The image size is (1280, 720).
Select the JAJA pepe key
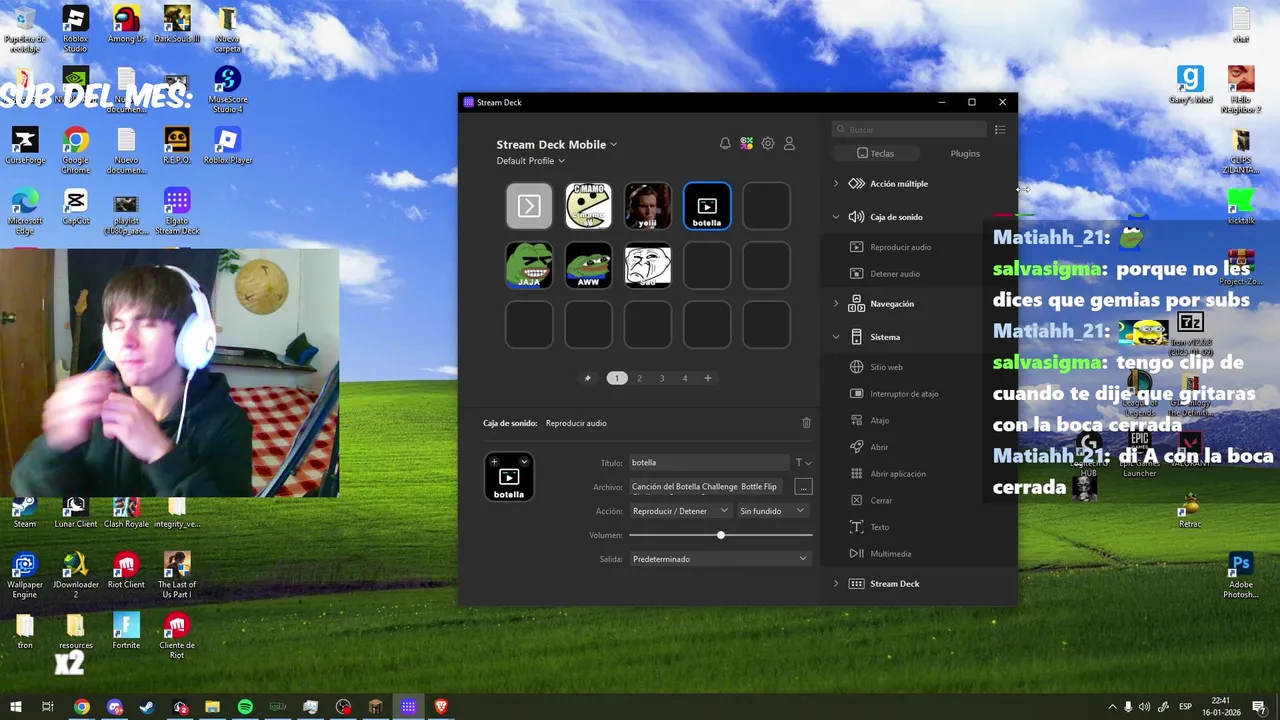(529, 265)
